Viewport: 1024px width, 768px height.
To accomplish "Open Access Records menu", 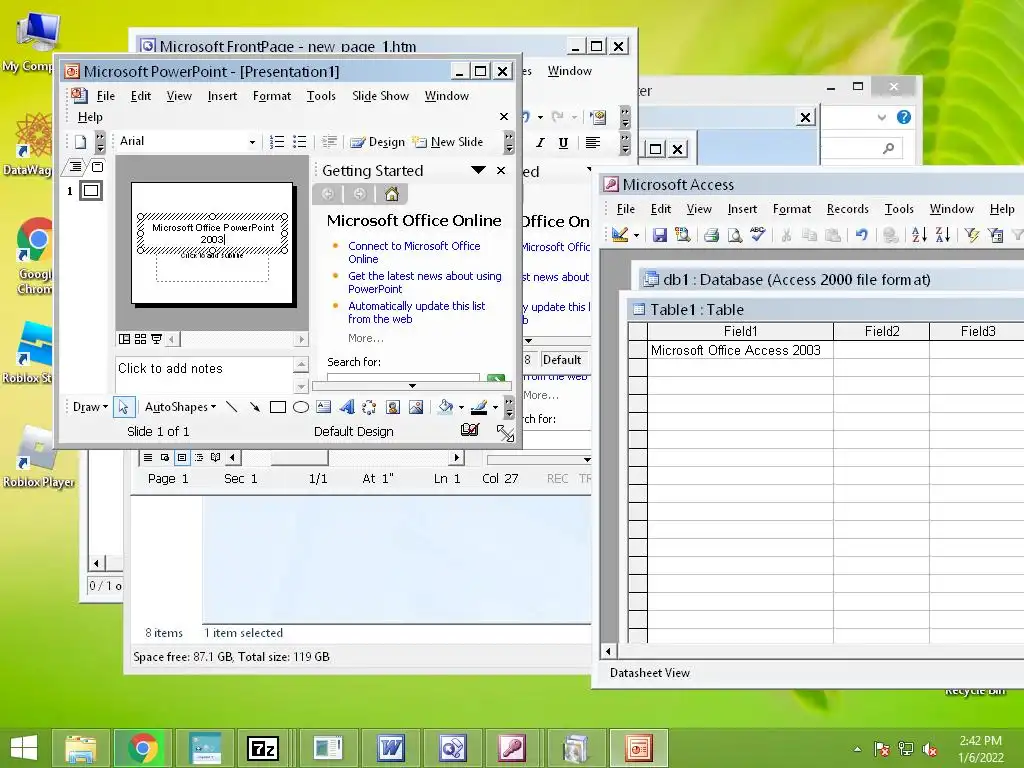I will click(x=848, y=209).
